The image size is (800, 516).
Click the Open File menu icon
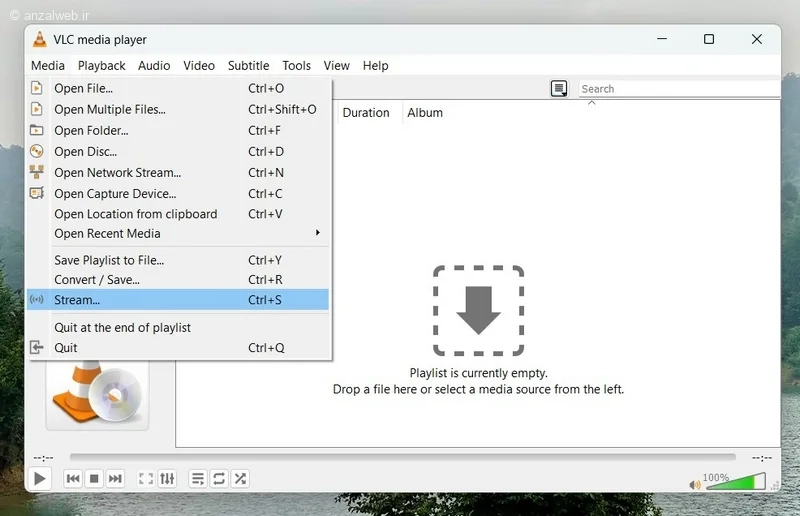[x=37, y=88]
